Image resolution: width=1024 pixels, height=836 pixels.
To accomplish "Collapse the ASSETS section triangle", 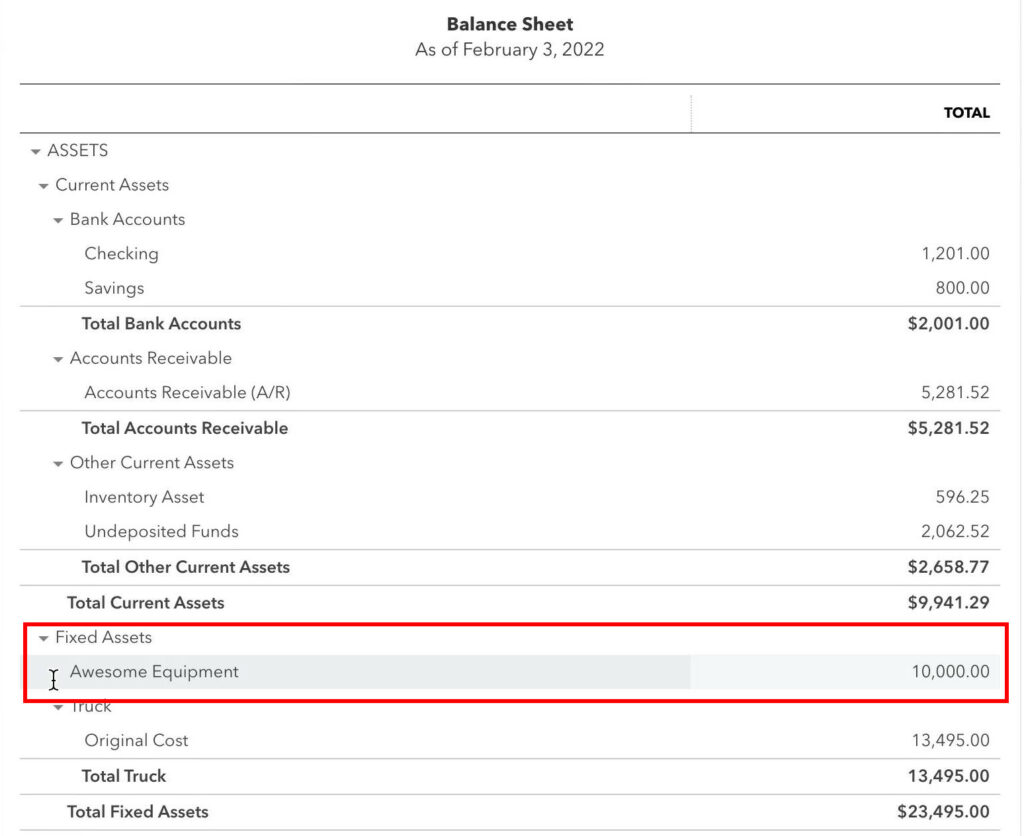I will pyautogui.click(x=36, y=150).
